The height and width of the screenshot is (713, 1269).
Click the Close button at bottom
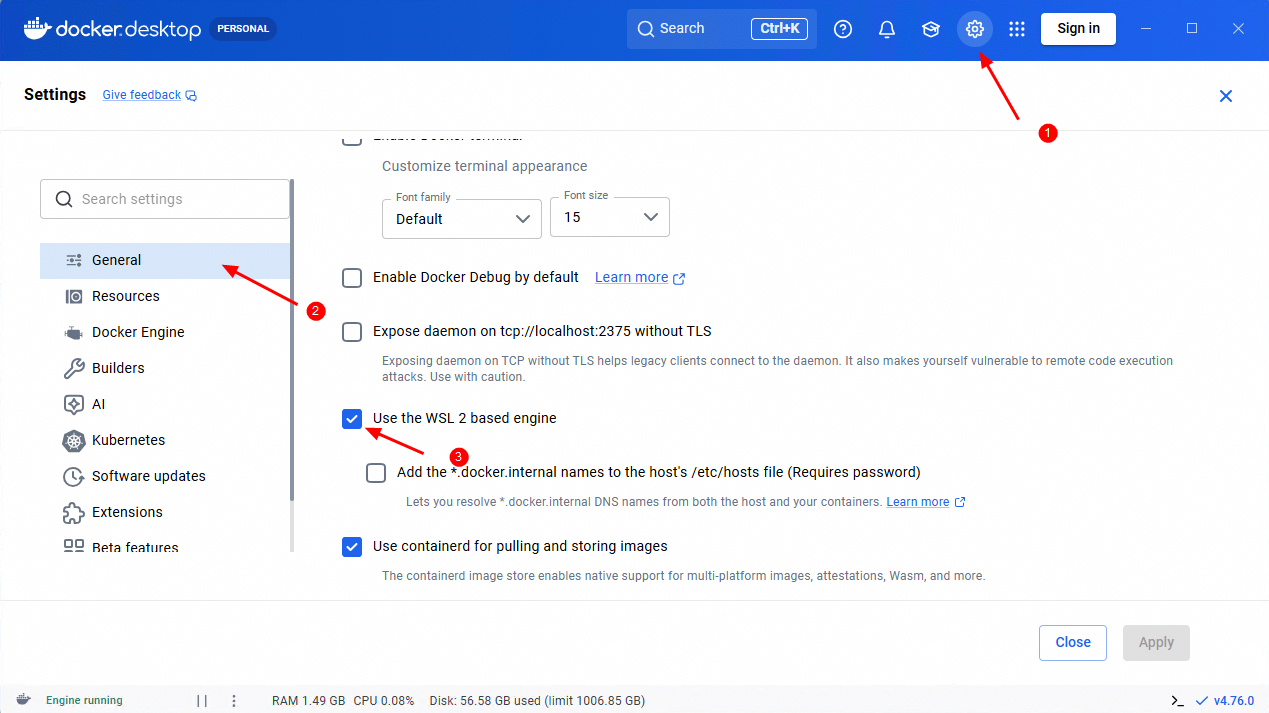pos(1073,643)
